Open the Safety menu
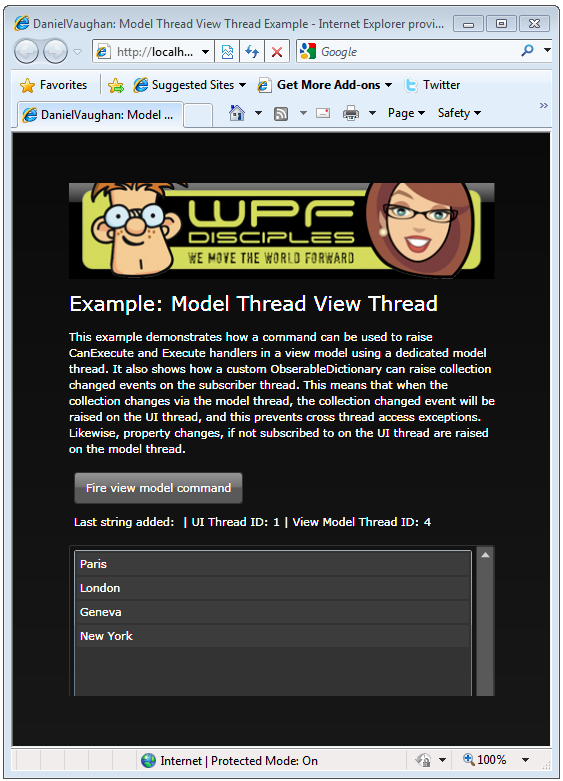This screenshot has width=563, height=781. pos(459,113)
